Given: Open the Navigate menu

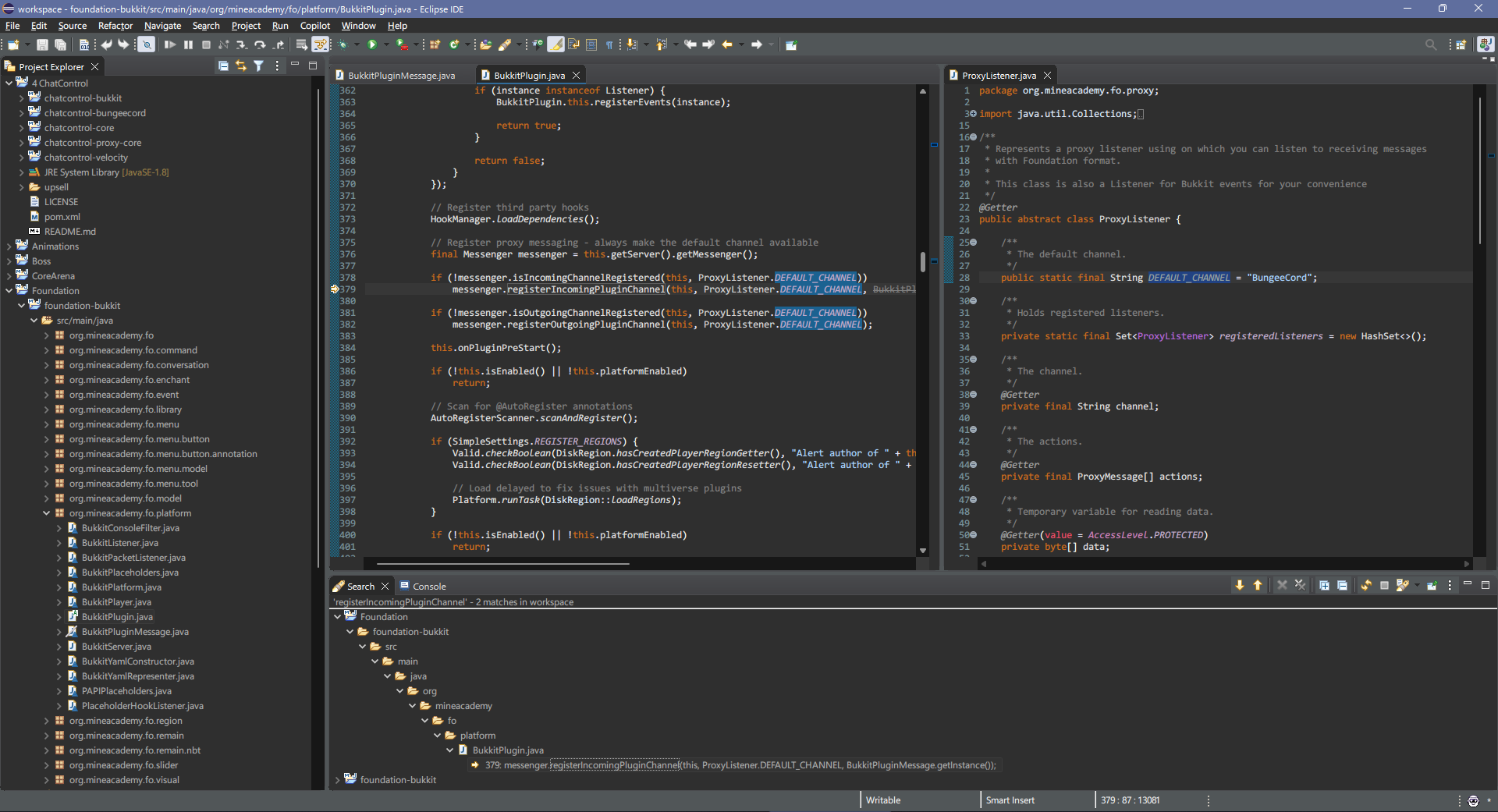Looking at the screenshot, I should tap(162, 26).
